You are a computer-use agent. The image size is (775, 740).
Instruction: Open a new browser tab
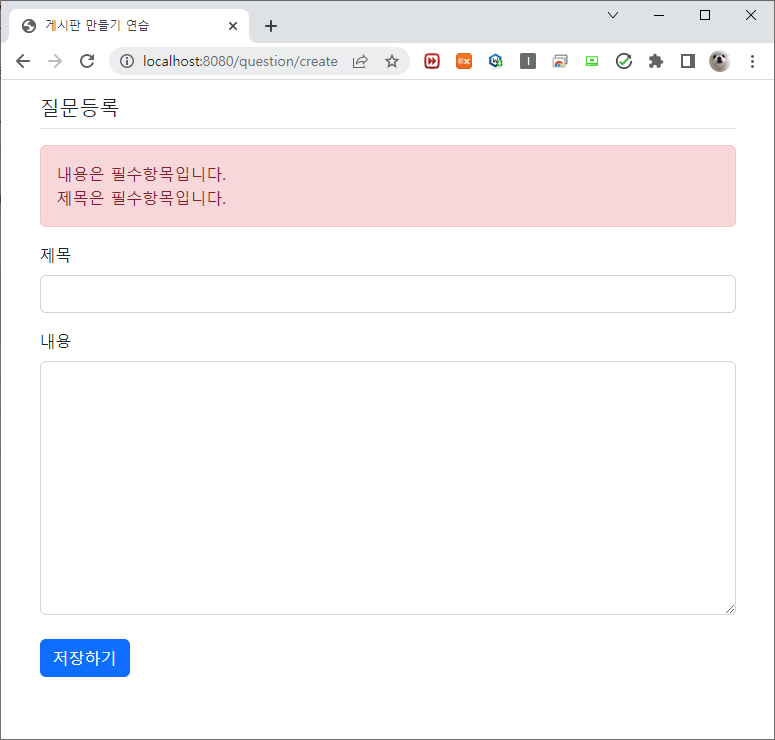click(x=271, y=26)
